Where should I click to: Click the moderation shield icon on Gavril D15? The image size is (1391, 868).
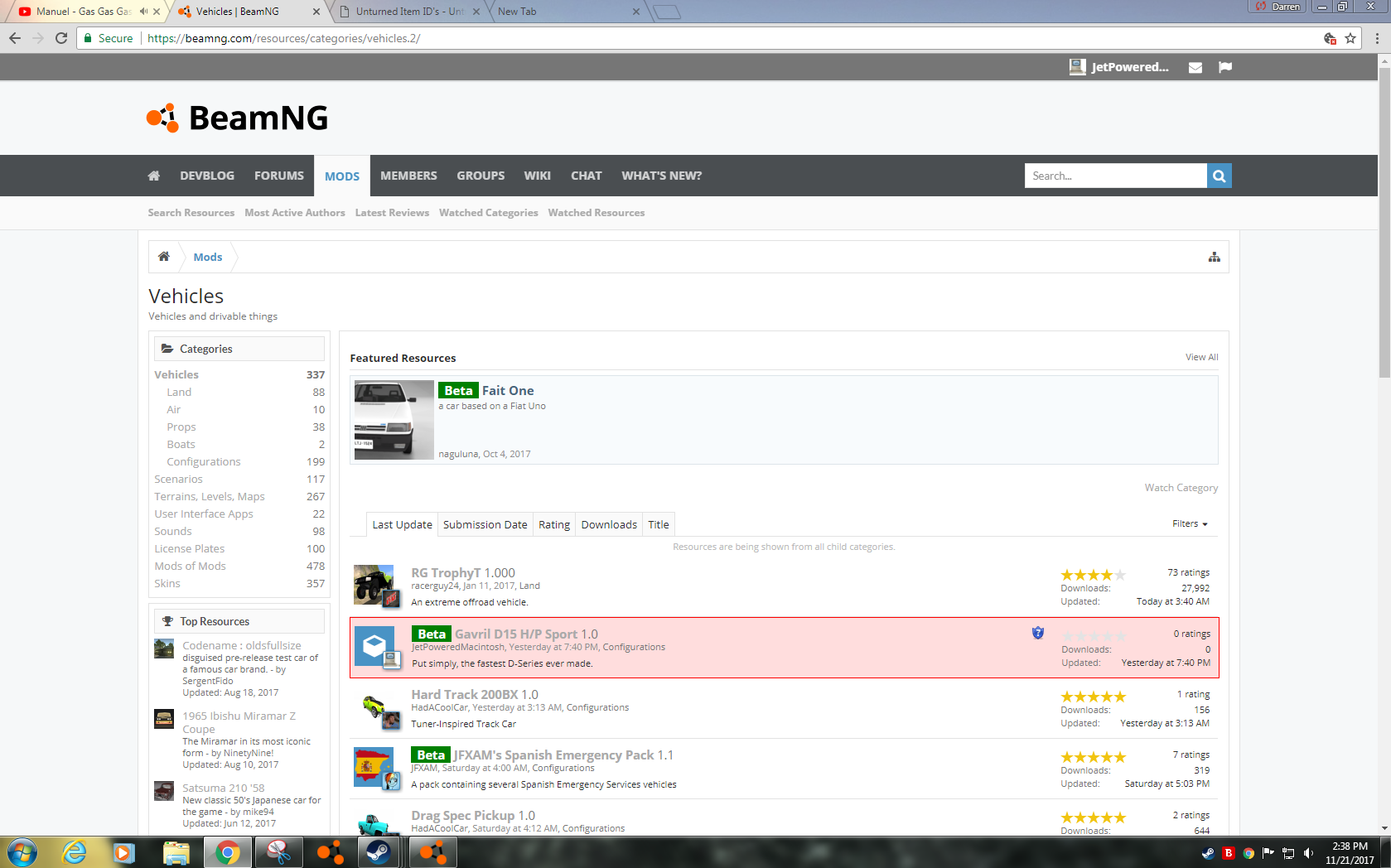1038,633
